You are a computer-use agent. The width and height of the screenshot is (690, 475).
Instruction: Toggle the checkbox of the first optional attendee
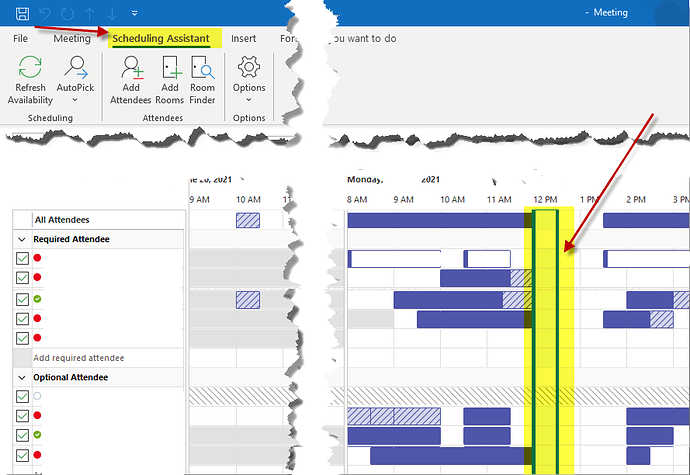pos(22,396)
